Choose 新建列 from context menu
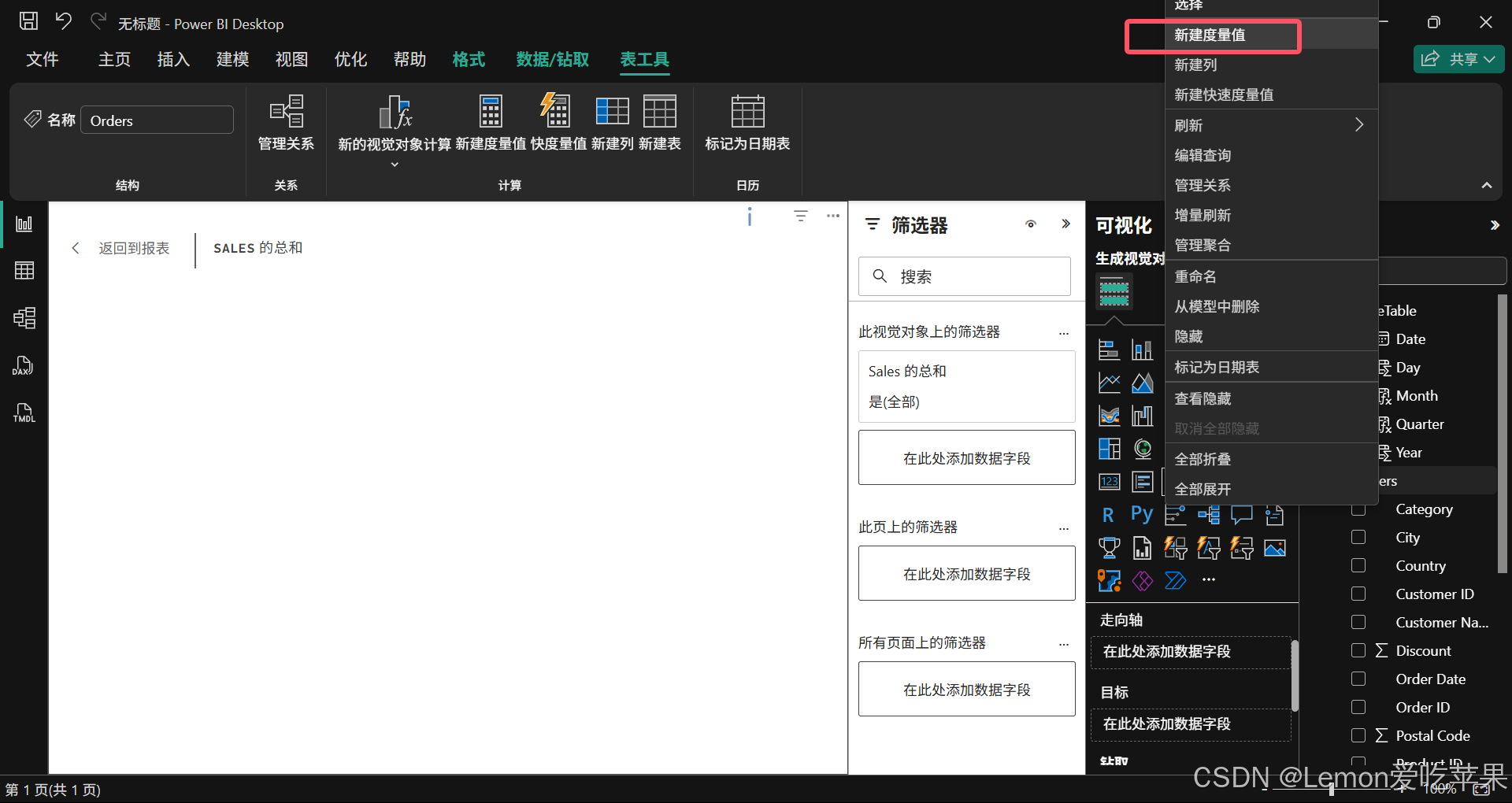This screenshot has width=1512, height=803. pos(1271,65)
